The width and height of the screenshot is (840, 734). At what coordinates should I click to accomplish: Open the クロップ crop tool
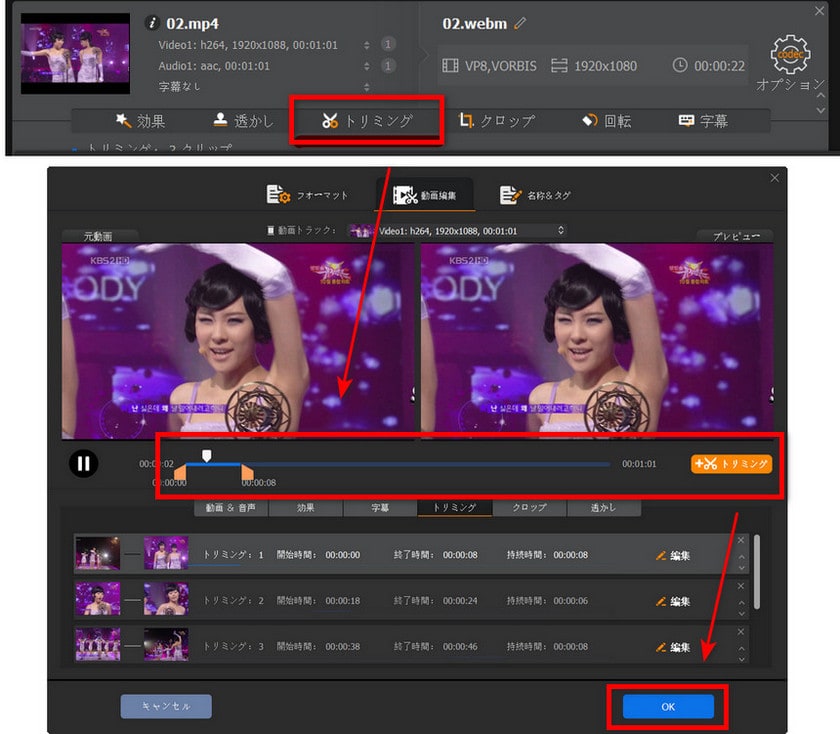pyautogui.click(x=497, y=121)
